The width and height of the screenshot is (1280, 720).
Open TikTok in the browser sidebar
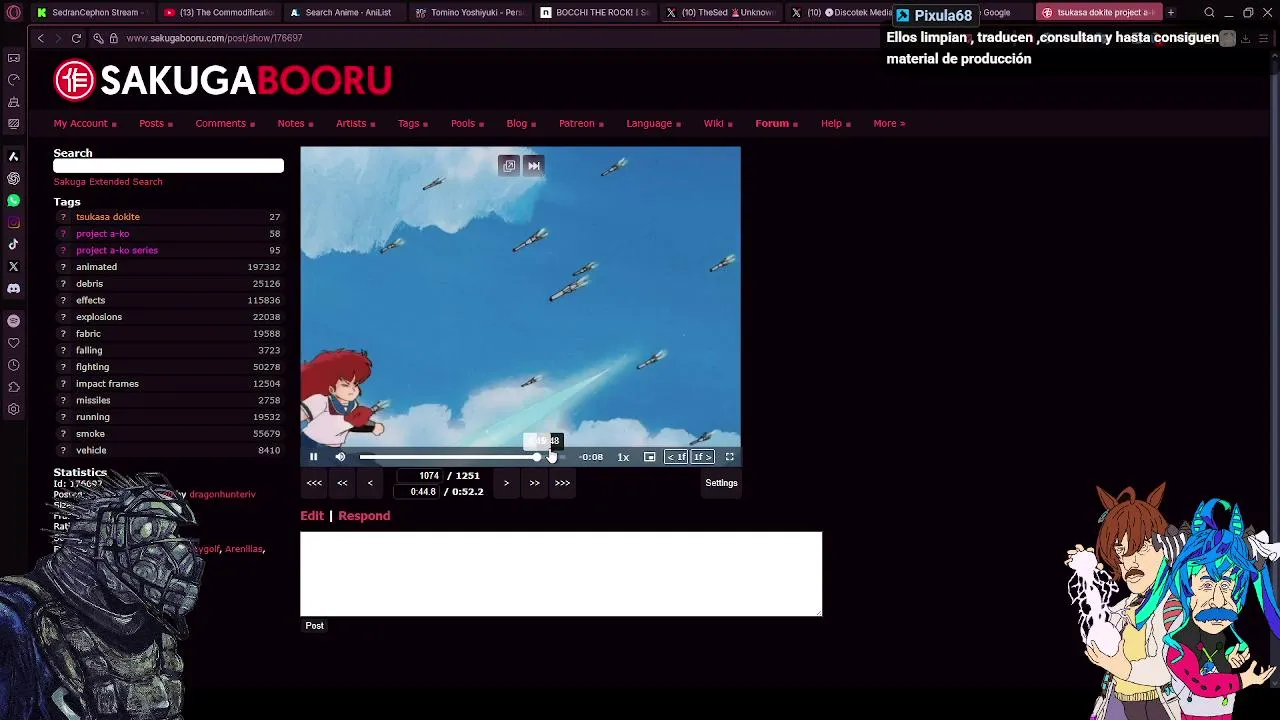coord(13,245)
